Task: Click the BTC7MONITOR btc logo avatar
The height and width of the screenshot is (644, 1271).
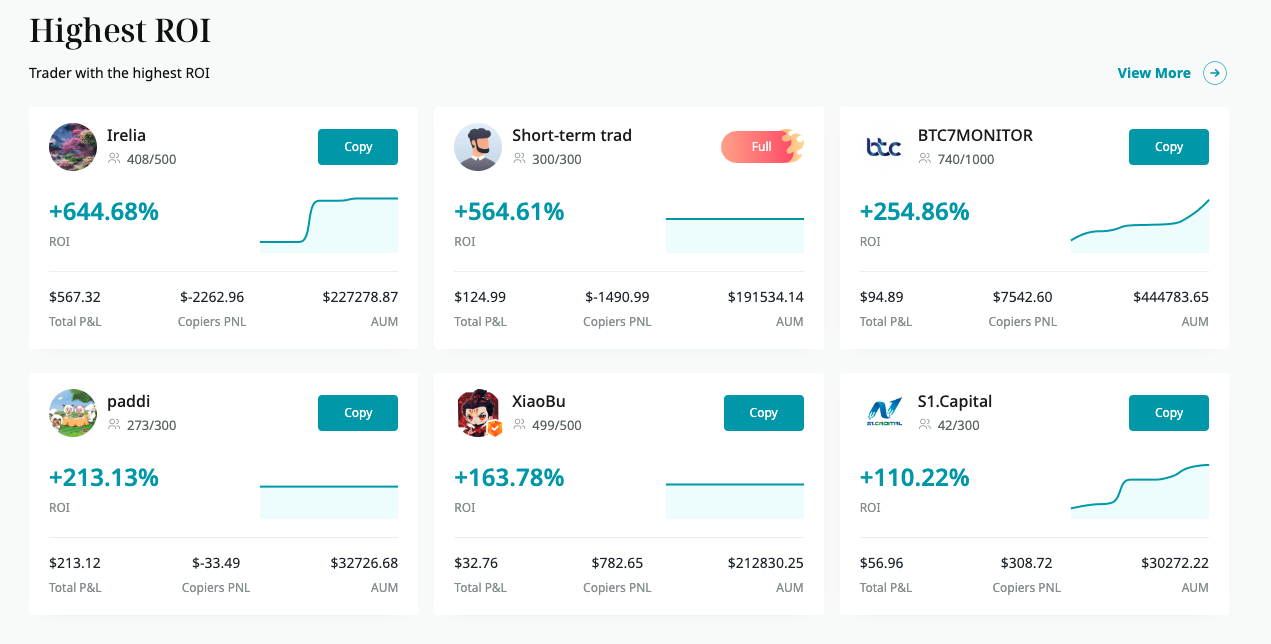Action: tap(883, 145)
